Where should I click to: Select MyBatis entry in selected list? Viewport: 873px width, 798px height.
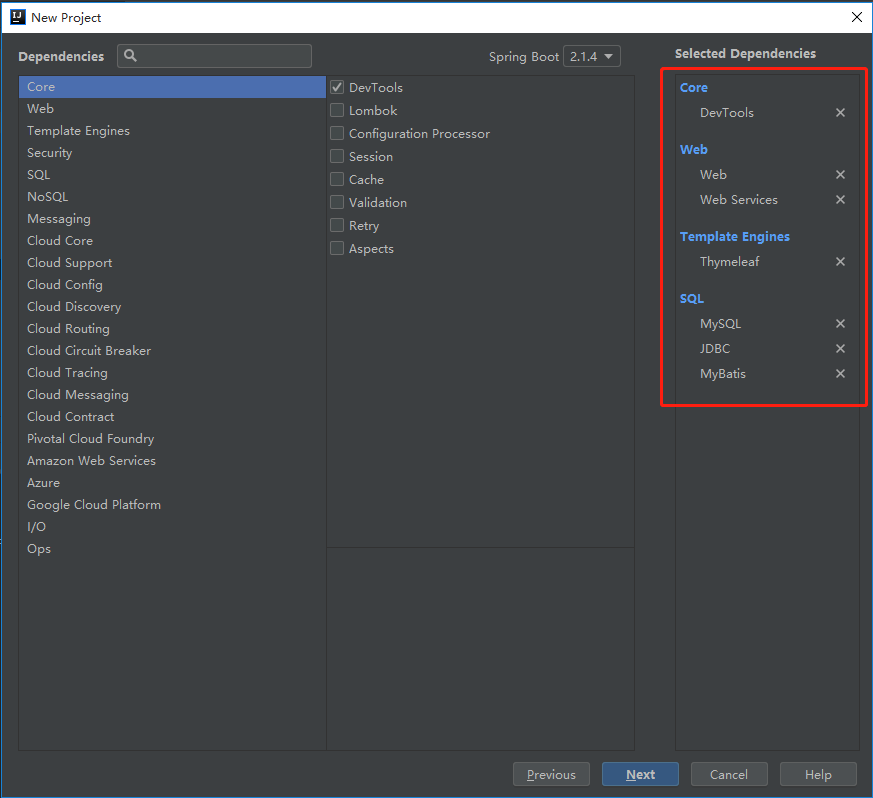coord(723,374)
